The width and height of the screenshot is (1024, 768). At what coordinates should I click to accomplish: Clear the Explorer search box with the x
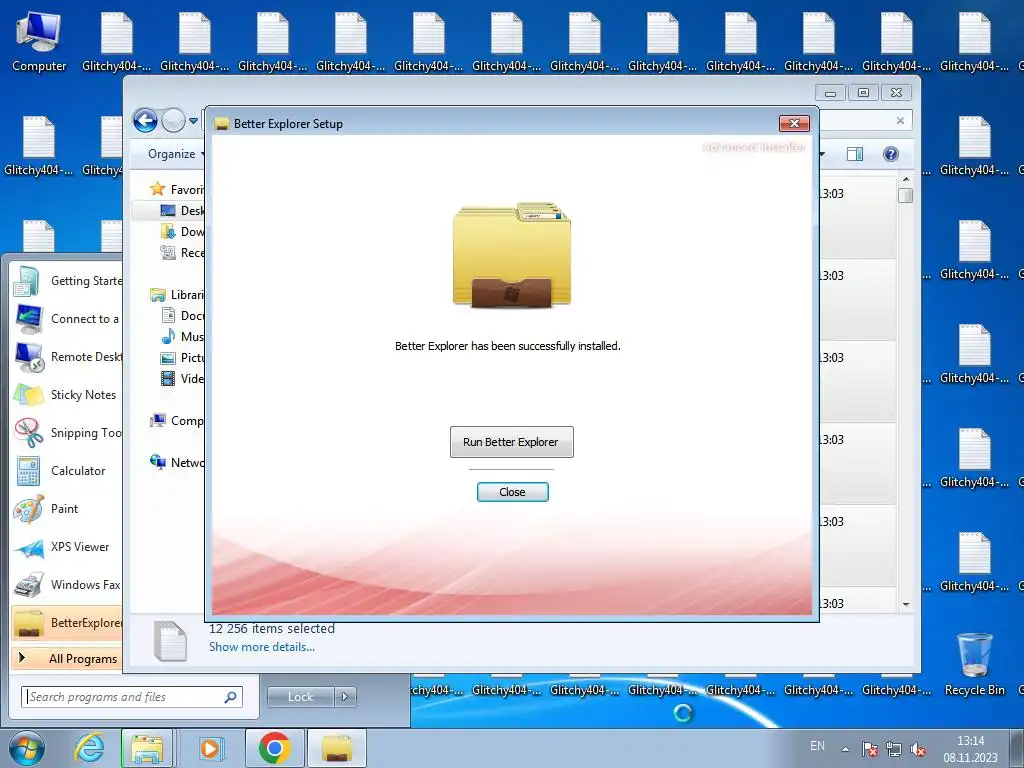point(900,120)
